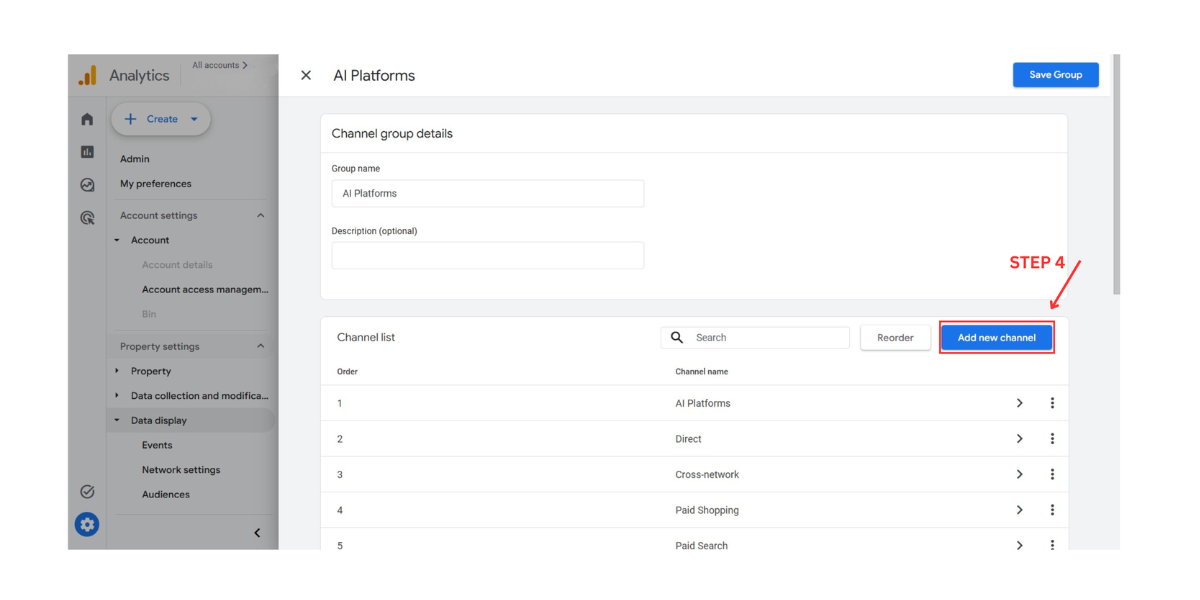Expand the AI Platforms channel row
The height and width of the screenshot is (600, 1200).
coord(1019,403)
